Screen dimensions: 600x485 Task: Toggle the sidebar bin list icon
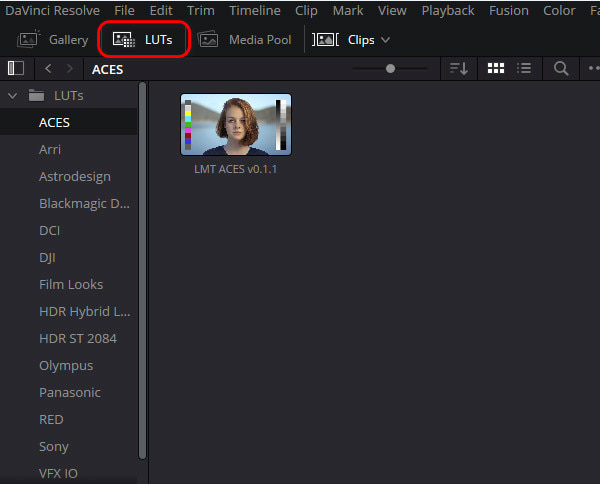[x=16, y=69]
